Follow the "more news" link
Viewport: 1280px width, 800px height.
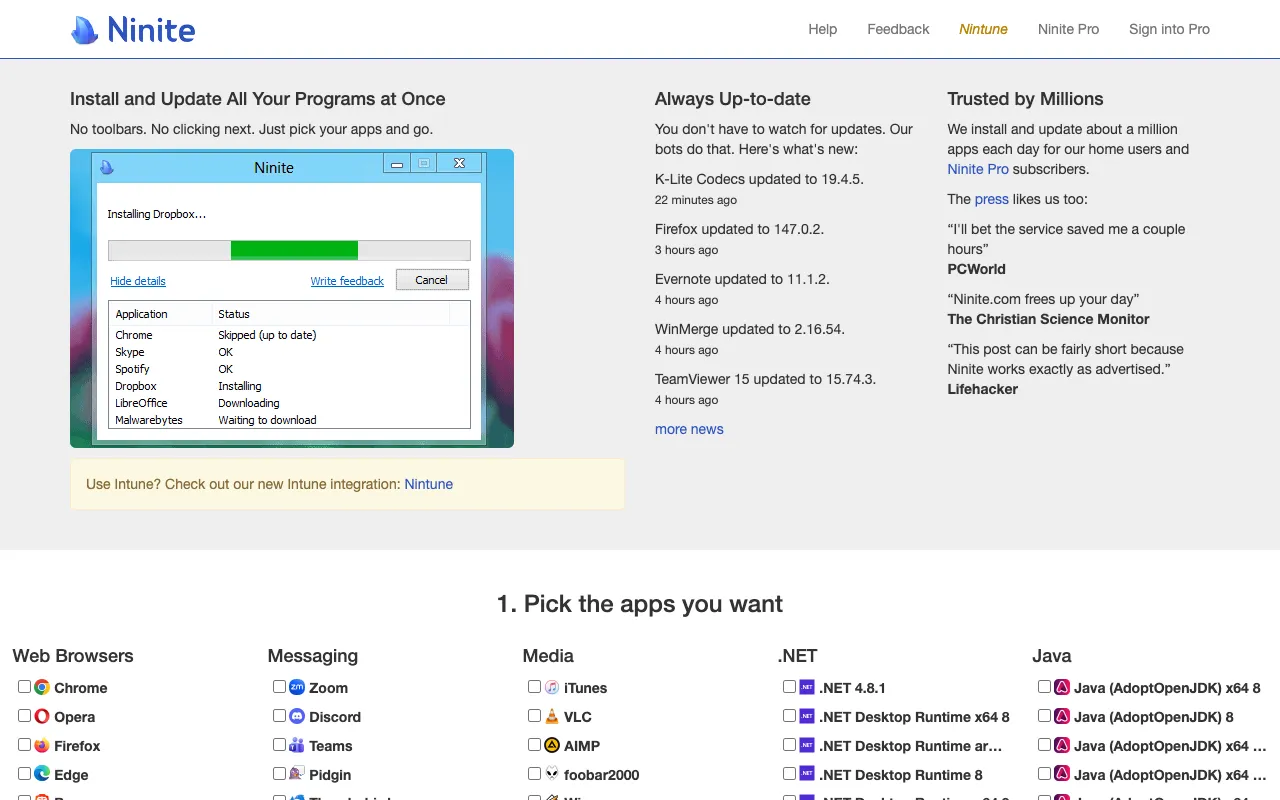tap(689, 429)
